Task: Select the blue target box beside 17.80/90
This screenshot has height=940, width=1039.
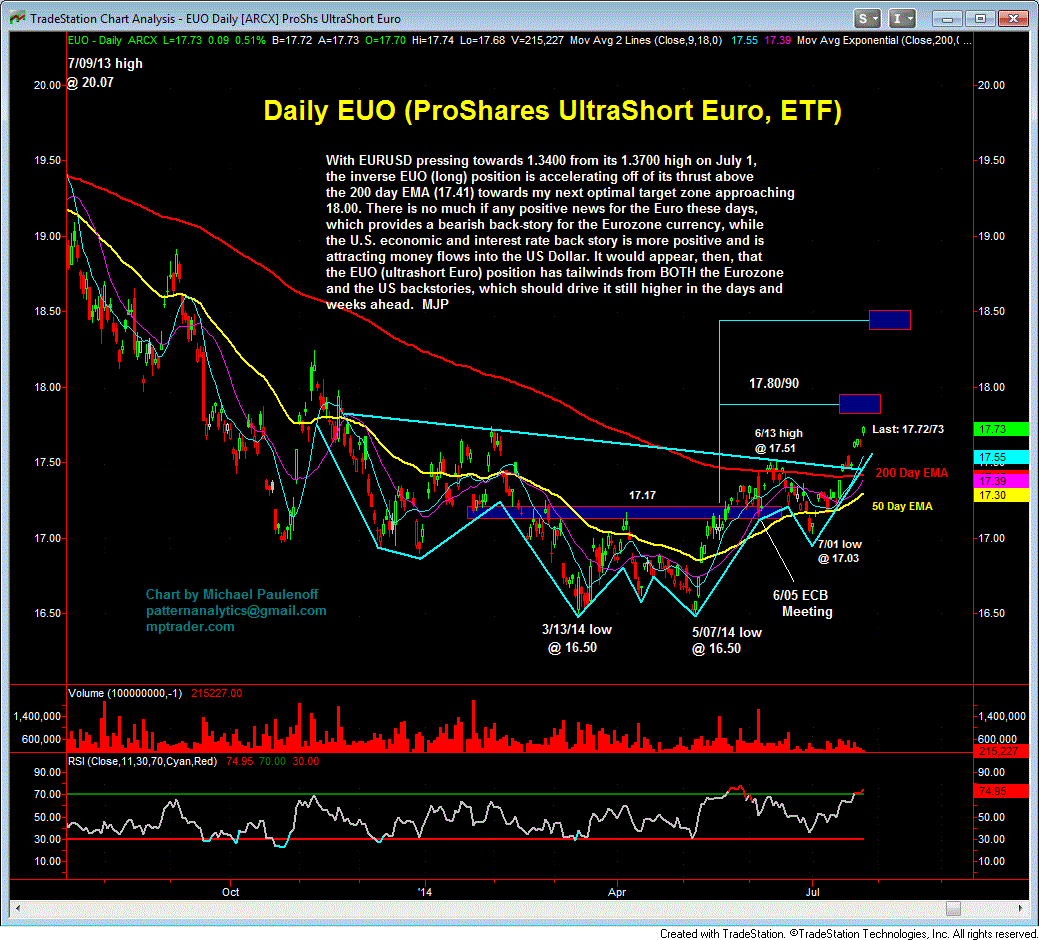Action: [x=859, y=403]
